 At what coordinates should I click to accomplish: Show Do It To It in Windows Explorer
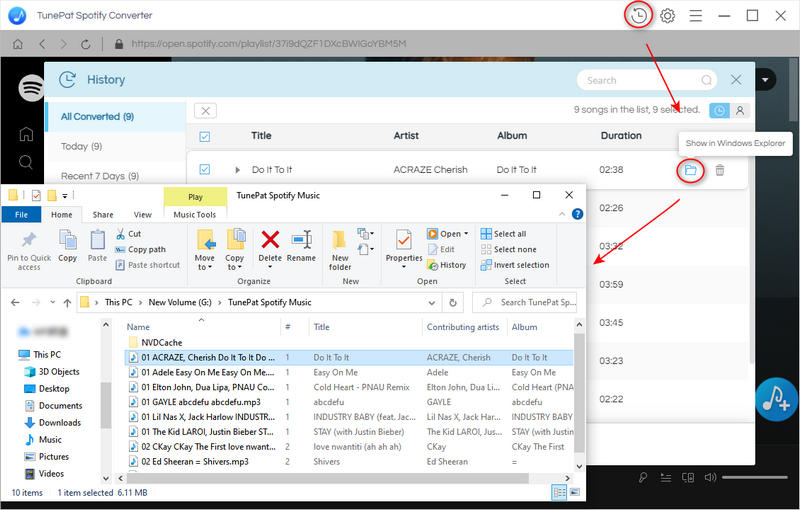(x=690, y=170)
